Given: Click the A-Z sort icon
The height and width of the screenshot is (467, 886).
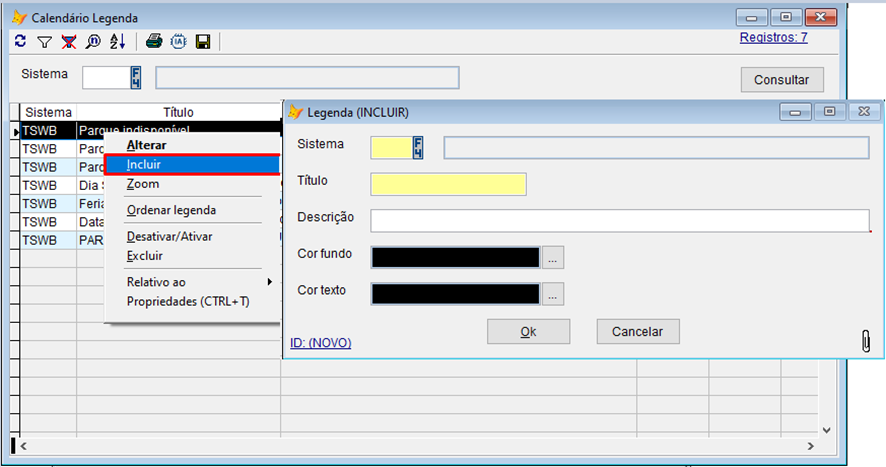Looking at the screenshot, I should pos(117,42).
